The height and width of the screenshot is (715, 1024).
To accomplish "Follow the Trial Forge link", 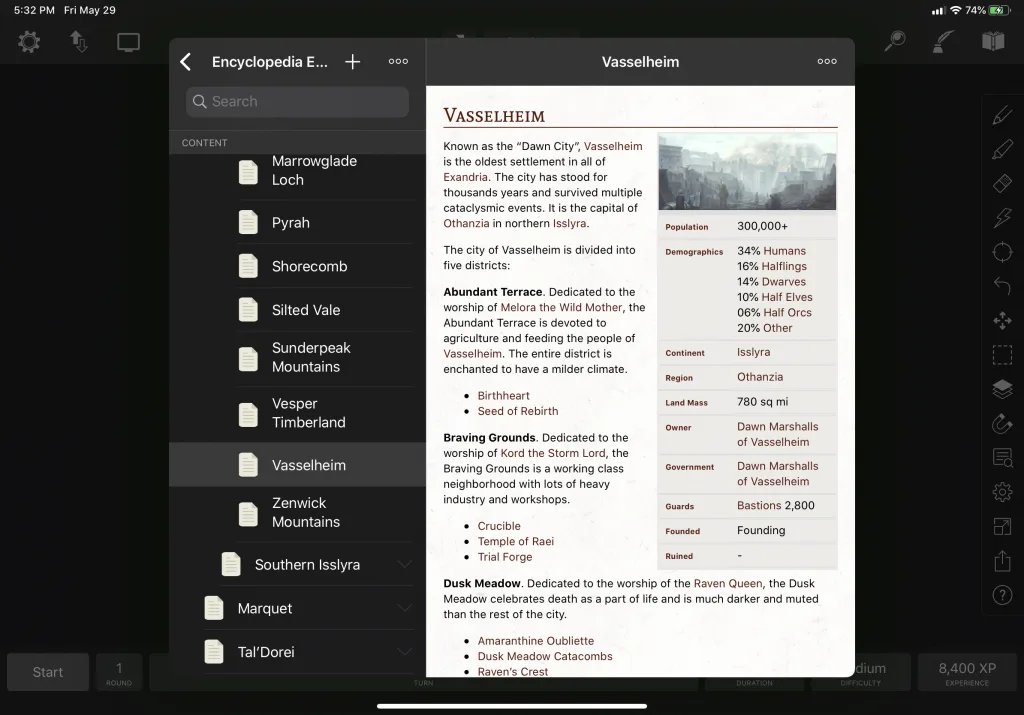I will (x=505, y=557).
